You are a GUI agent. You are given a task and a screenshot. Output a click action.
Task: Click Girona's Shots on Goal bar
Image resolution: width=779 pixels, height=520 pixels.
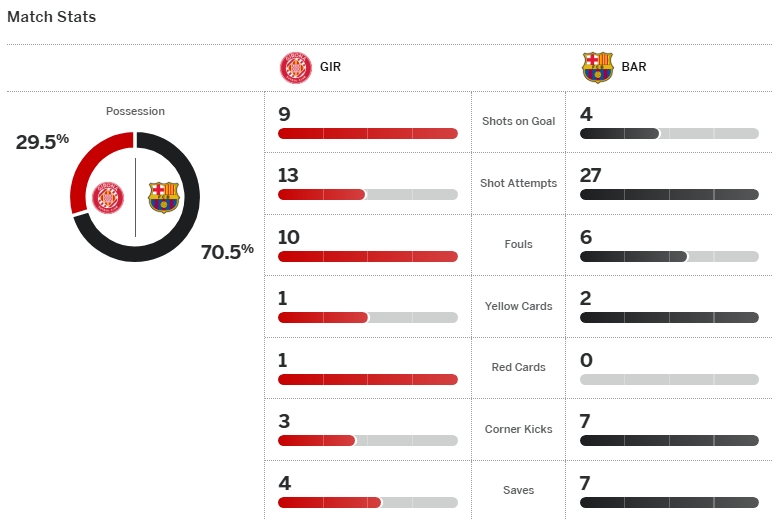point(367,133)
